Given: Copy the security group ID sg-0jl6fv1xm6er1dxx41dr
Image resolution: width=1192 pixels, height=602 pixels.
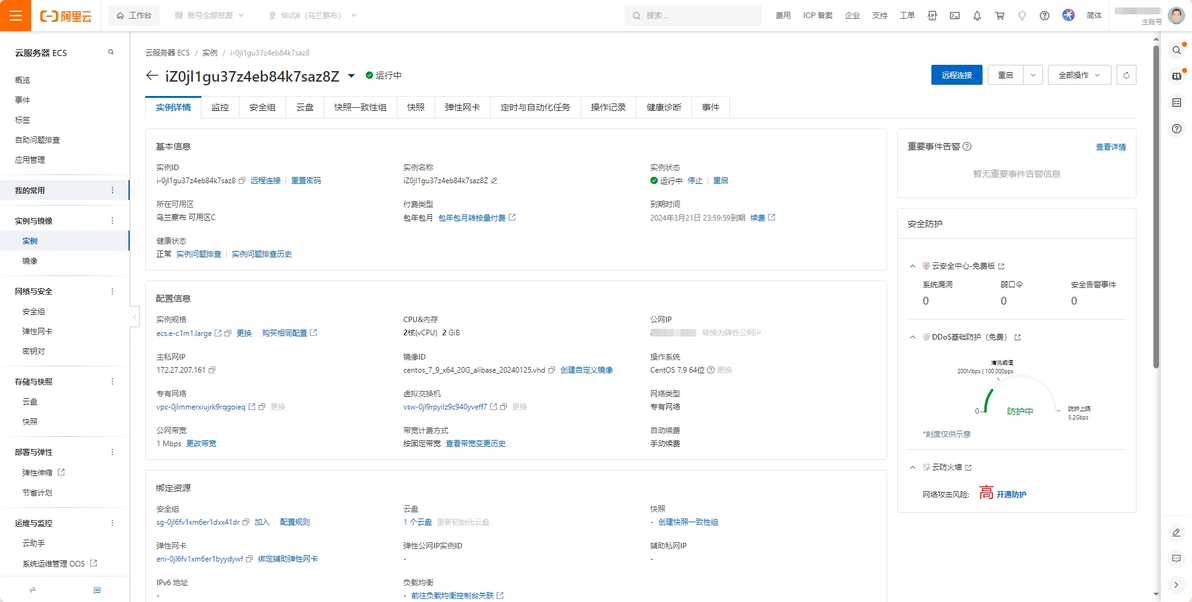Looking at the screenshot, I should coord(246,522).
